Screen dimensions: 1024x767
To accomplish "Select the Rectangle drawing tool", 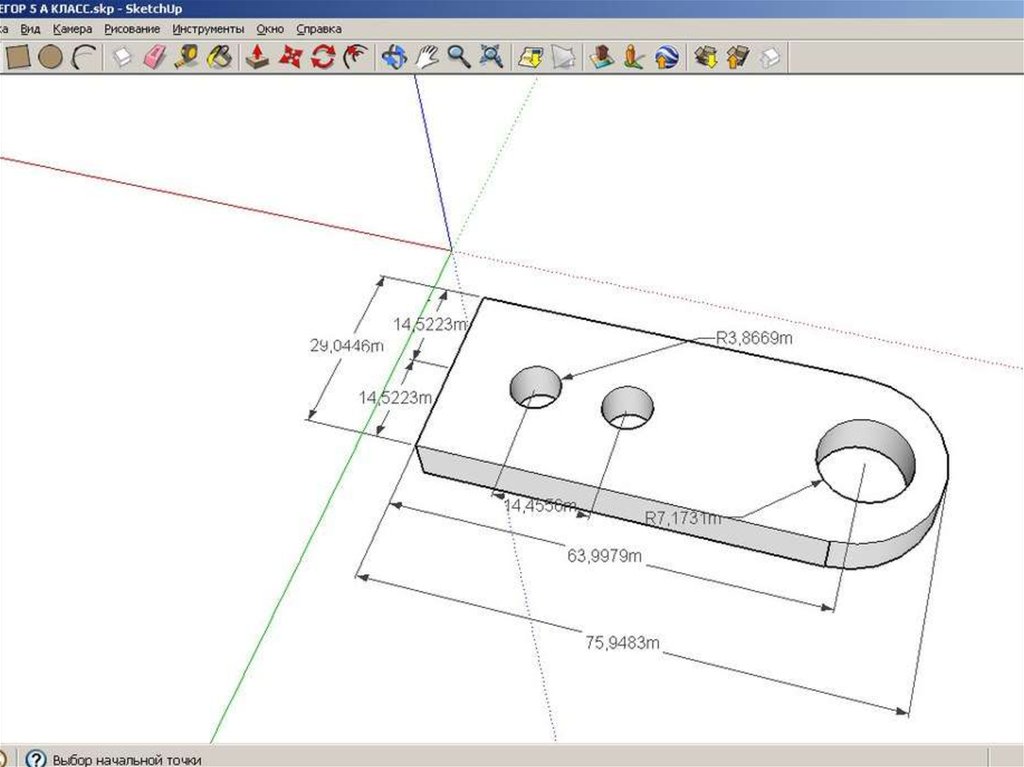I will coord(16,57).
